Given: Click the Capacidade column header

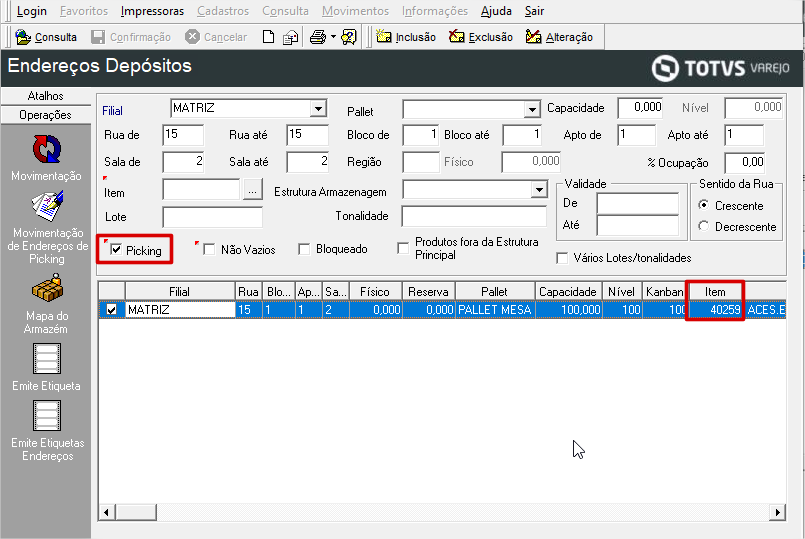Looking at the screenshot, I should tap(568, 292).
